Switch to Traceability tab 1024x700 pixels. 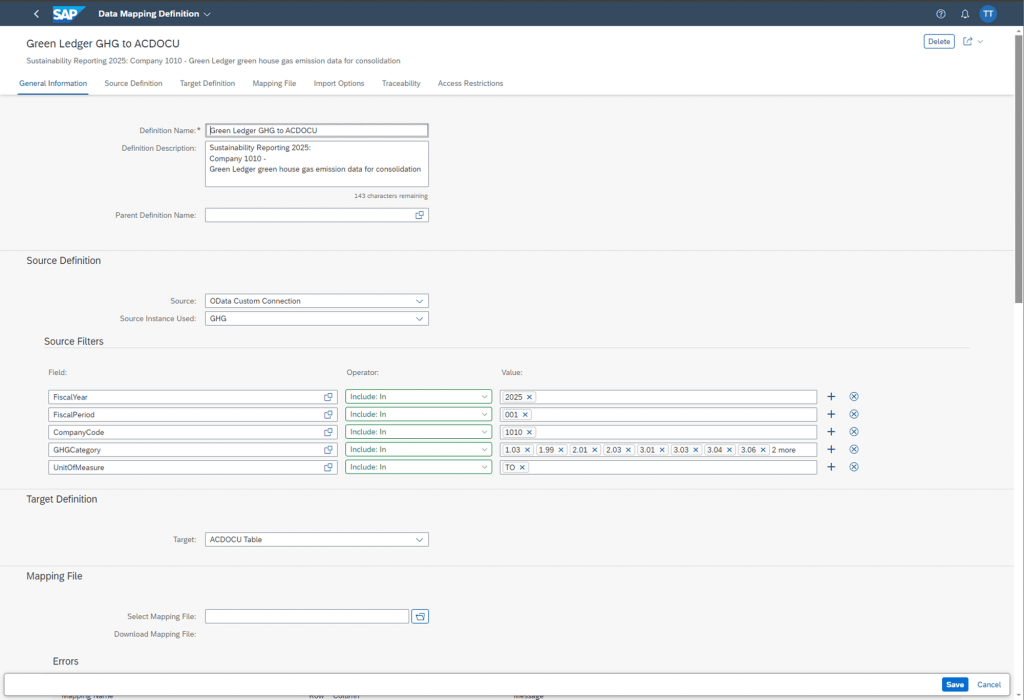click(401, 84)
